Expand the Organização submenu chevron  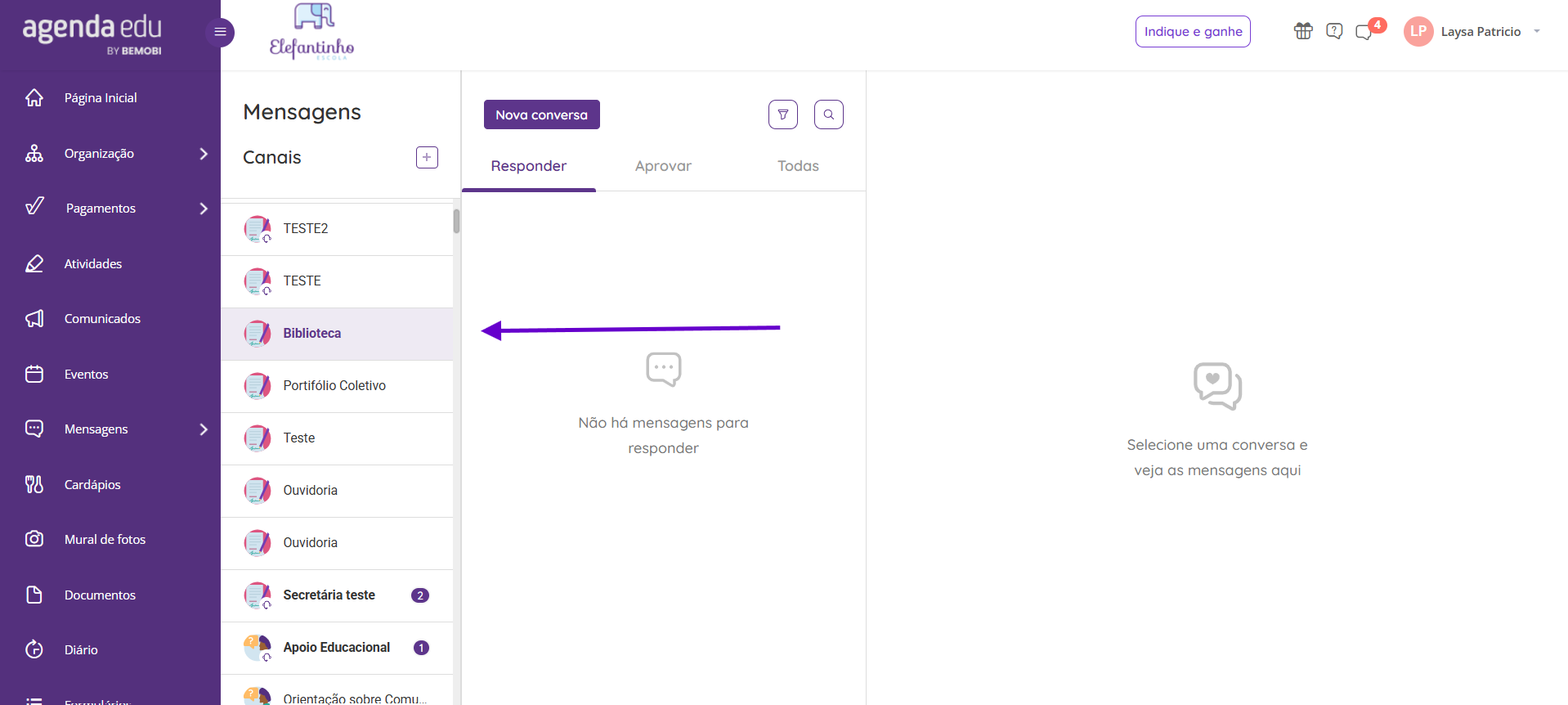coord(204,154)
